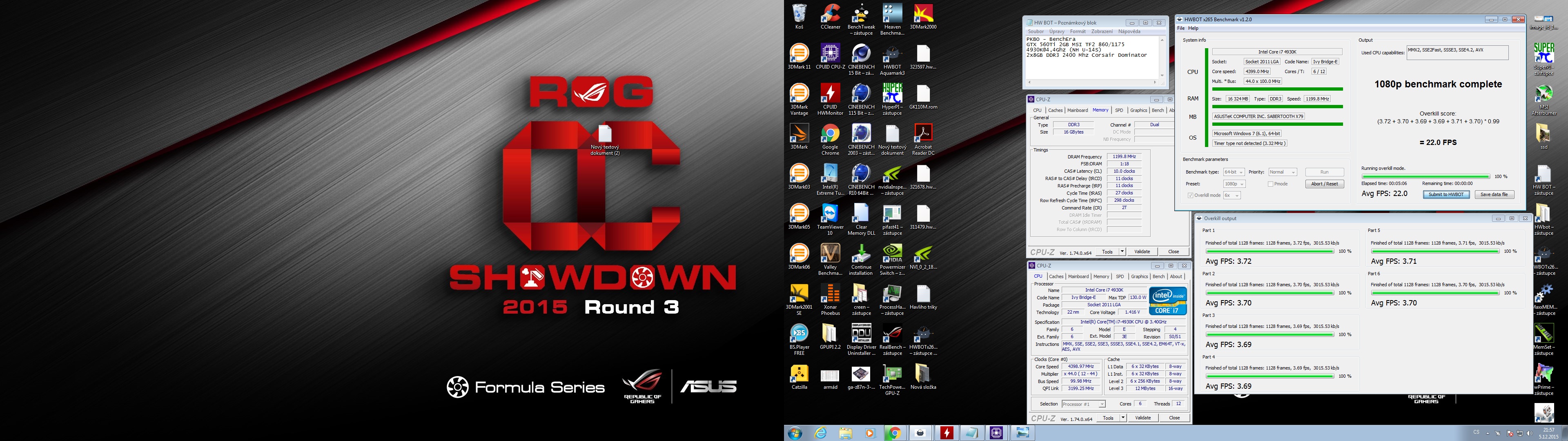Image resolution: width=1568 pixels, height=441 pixels.
Task: Open Formát menu in Notepad
Action: click(1078, 32)
